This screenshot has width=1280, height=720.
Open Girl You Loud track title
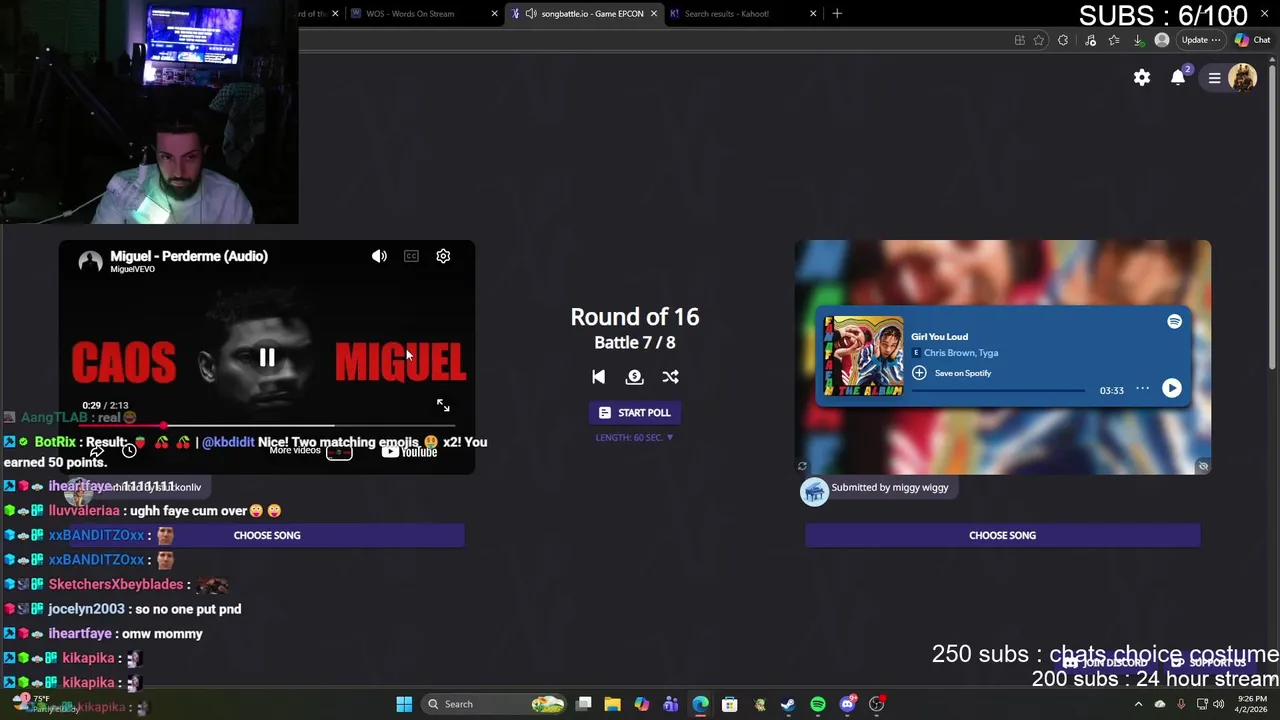click(x=939, y=337)
